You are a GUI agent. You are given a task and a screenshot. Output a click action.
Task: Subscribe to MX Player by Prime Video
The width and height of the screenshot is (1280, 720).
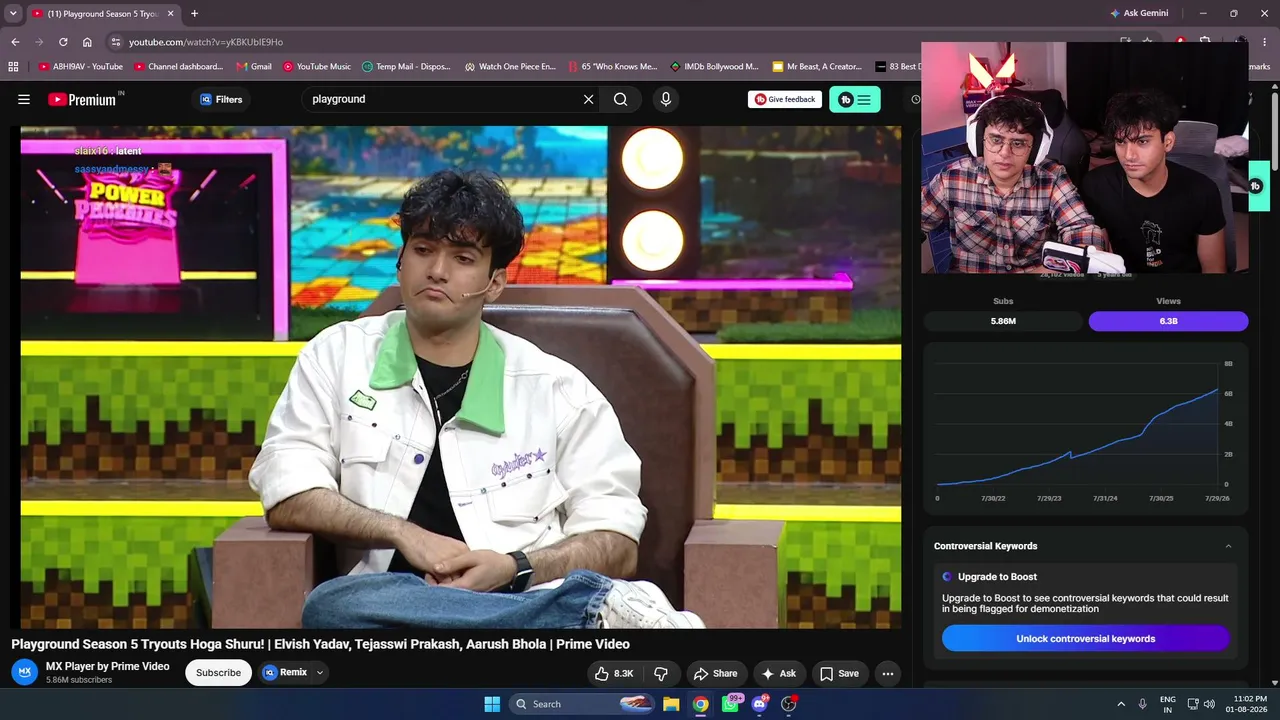tap(218, 673)
